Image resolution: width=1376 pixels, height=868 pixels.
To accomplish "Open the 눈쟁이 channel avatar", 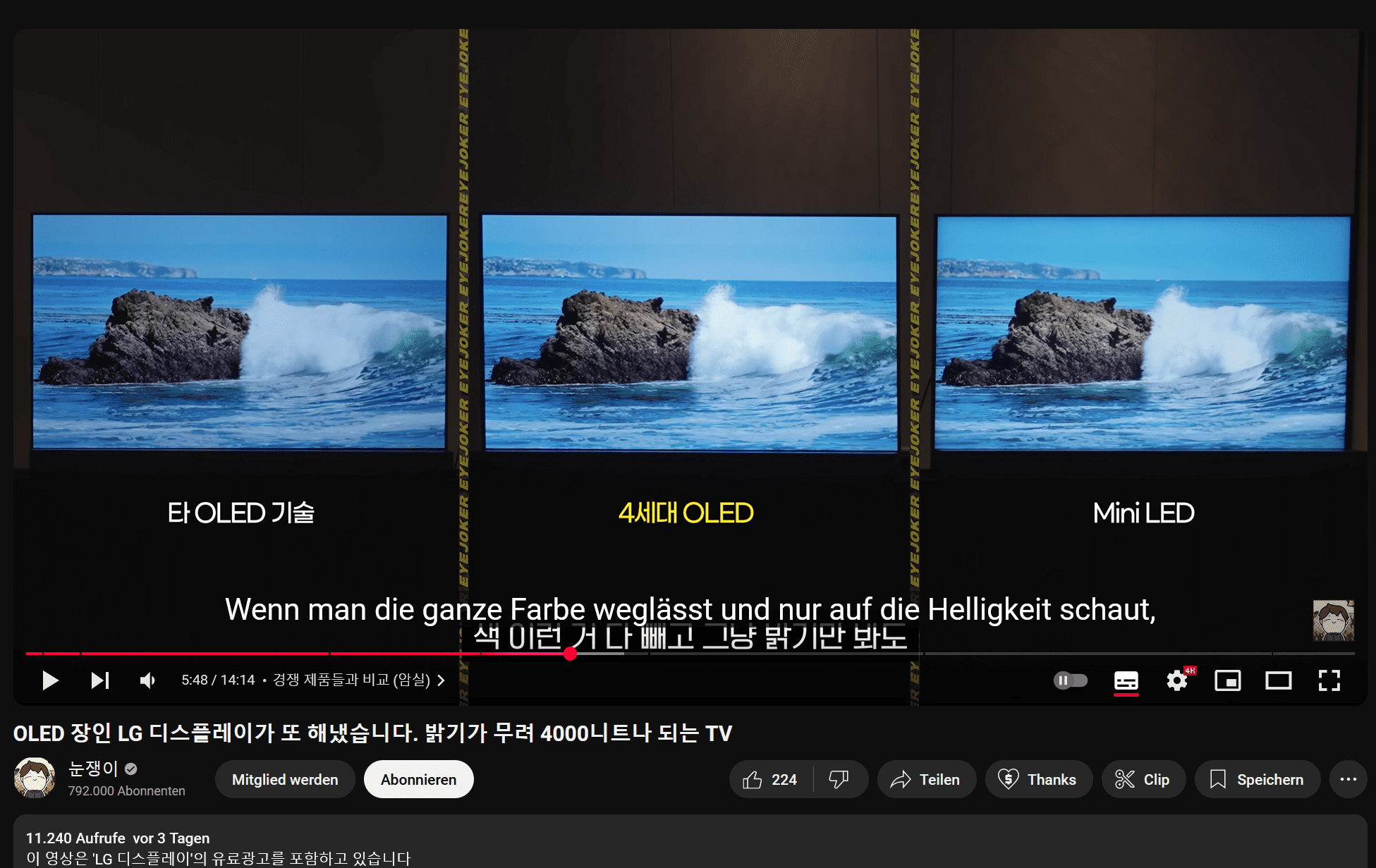I will 35,778.
